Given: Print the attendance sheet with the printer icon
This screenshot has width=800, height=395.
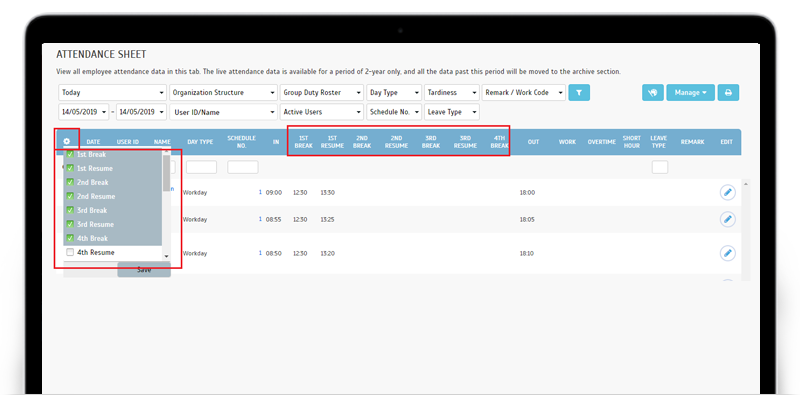Looking at the screenshot, I should pos(728,92).
